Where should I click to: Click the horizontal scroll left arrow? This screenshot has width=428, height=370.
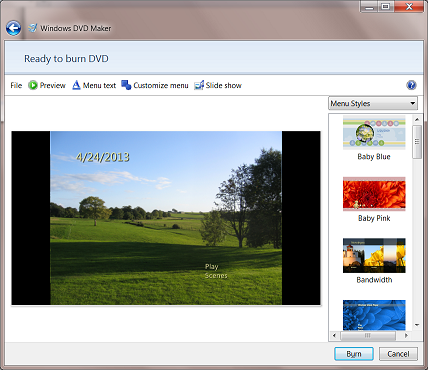point(334,335)
